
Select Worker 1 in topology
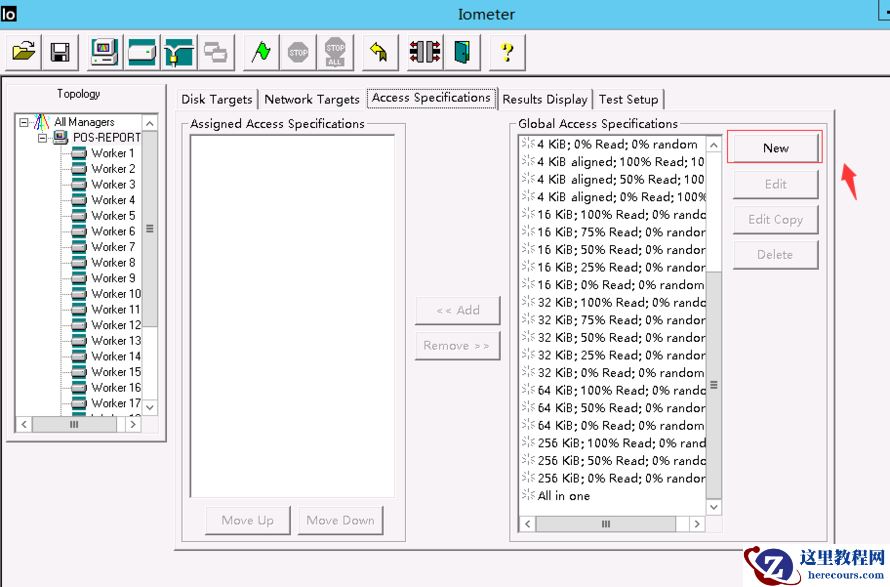(112, 153)
